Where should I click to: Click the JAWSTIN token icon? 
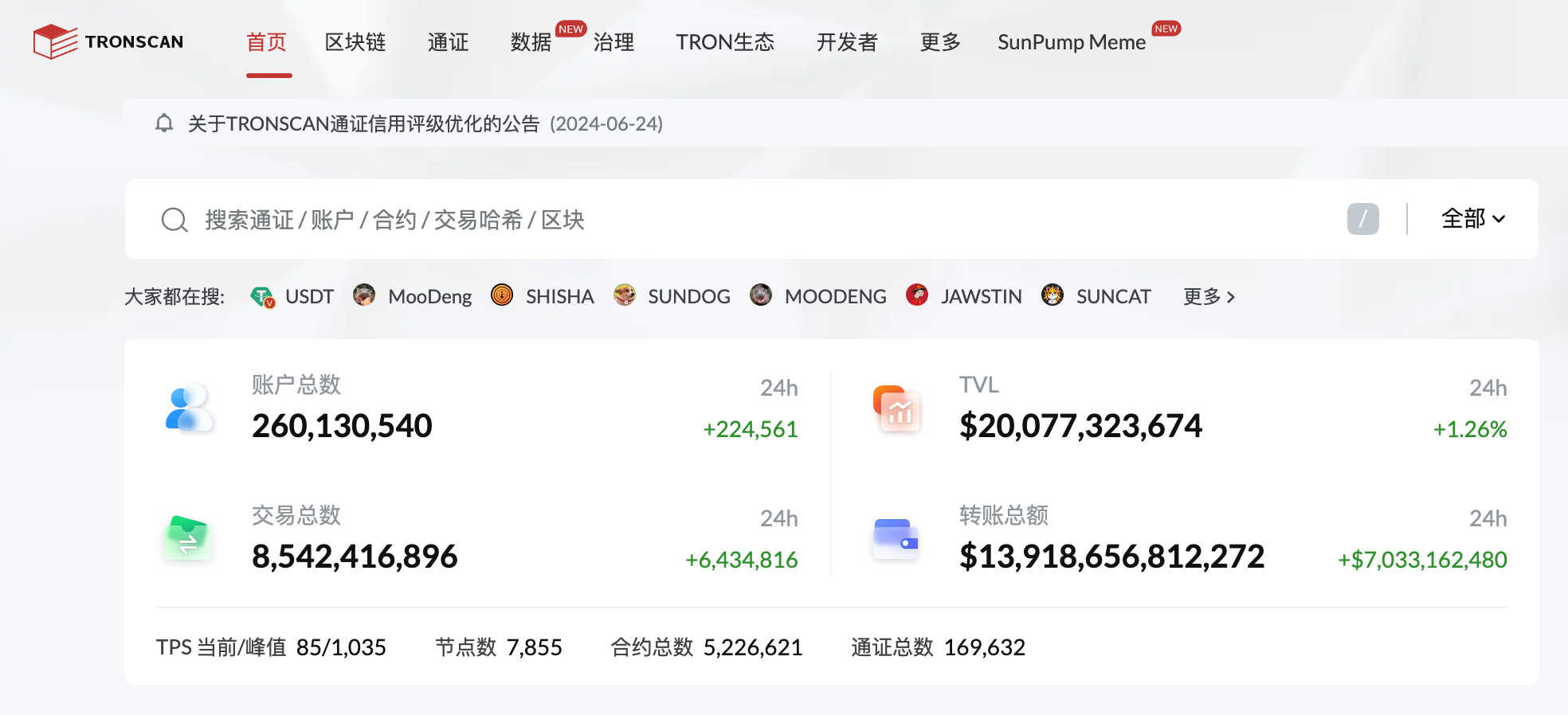[917, 295]
